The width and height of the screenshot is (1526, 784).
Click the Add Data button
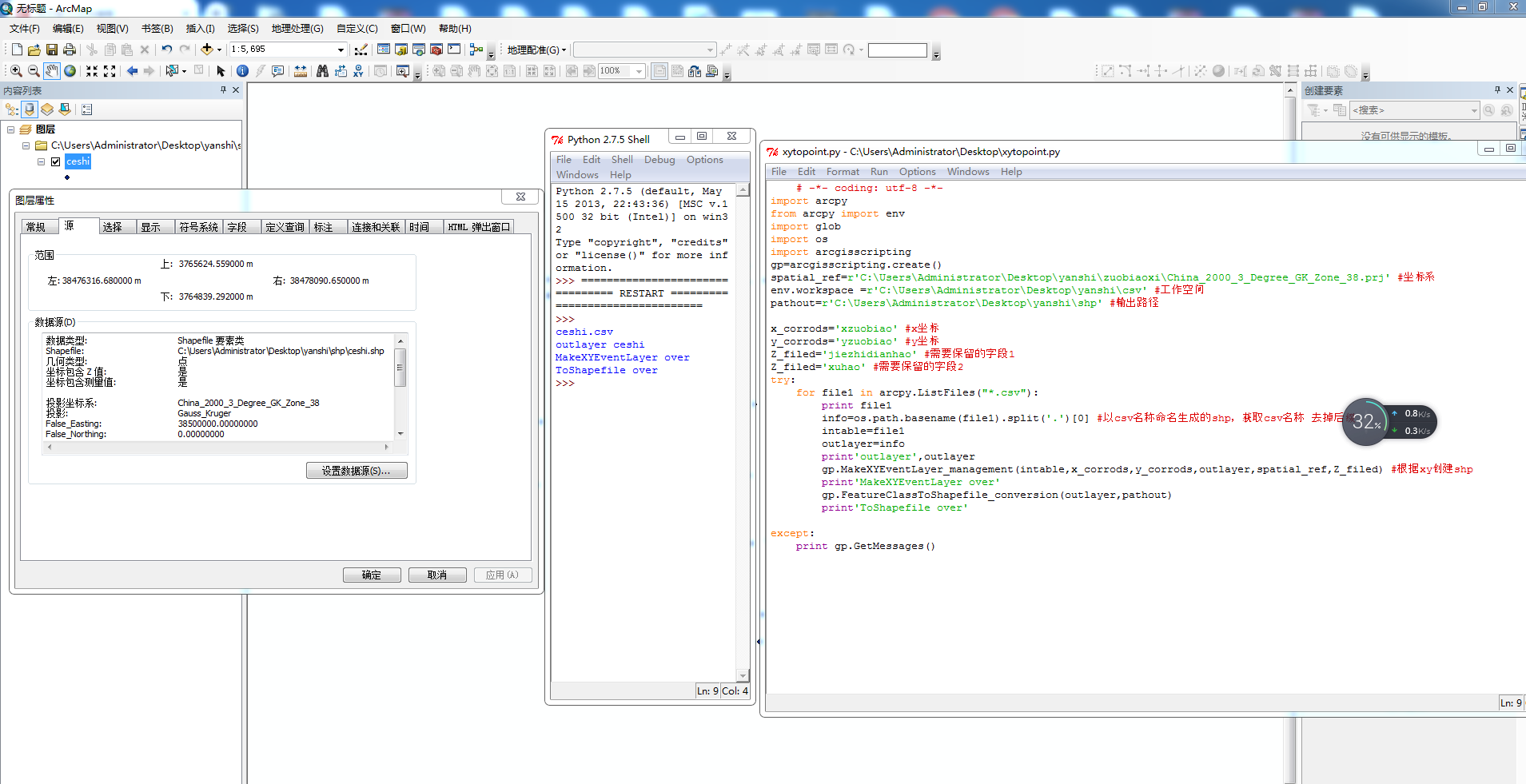click(206, 50)
